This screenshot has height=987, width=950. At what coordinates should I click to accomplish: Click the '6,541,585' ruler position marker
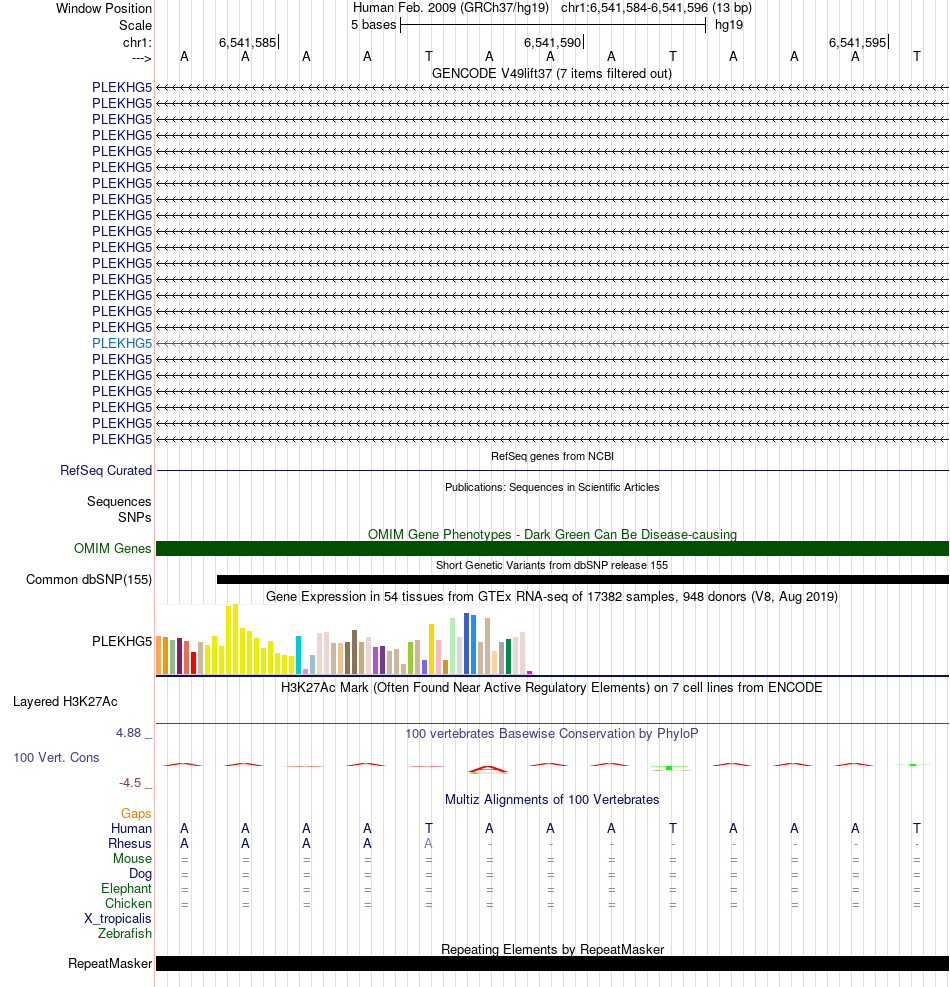click(x=247, y=42)
